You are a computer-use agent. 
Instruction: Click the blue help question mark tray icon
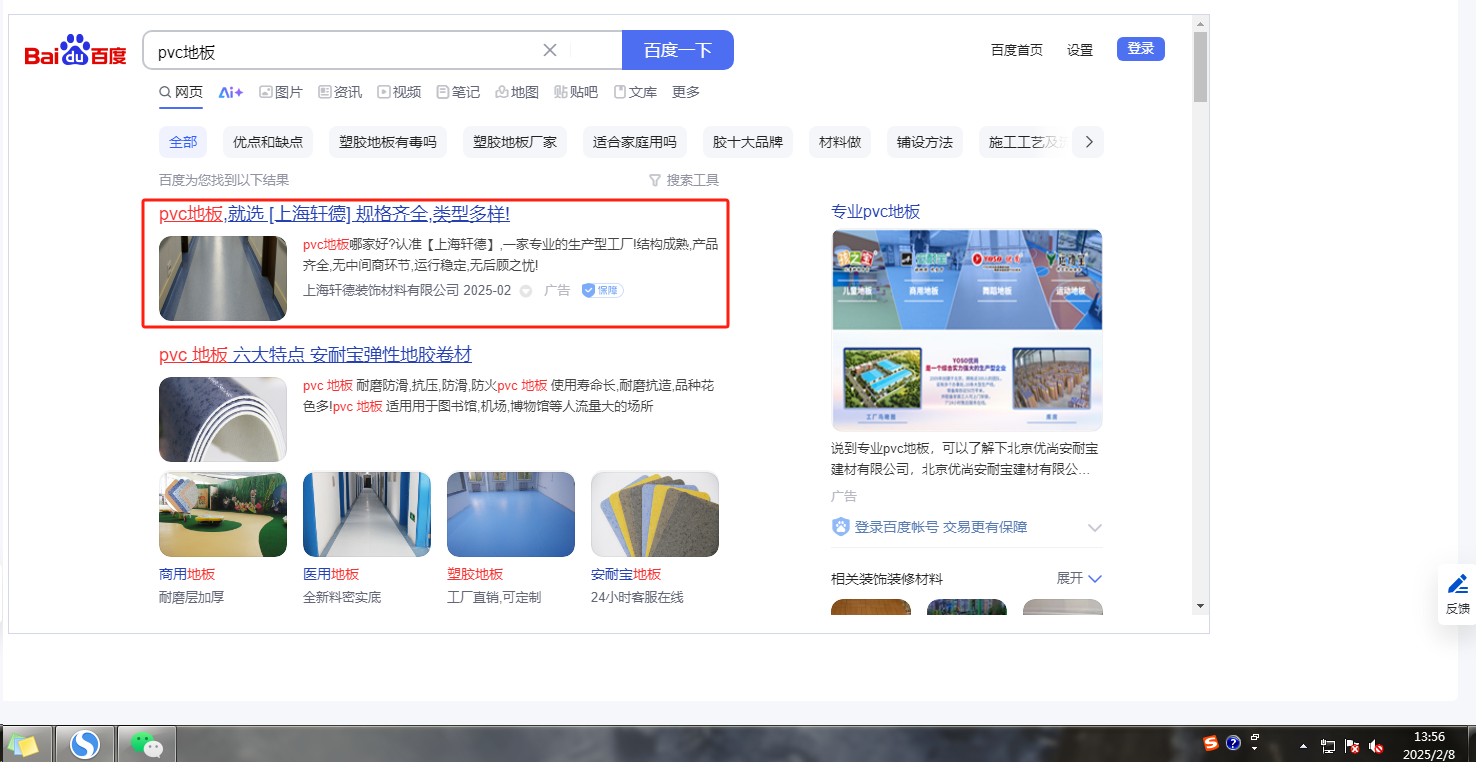pos(1234,743)
